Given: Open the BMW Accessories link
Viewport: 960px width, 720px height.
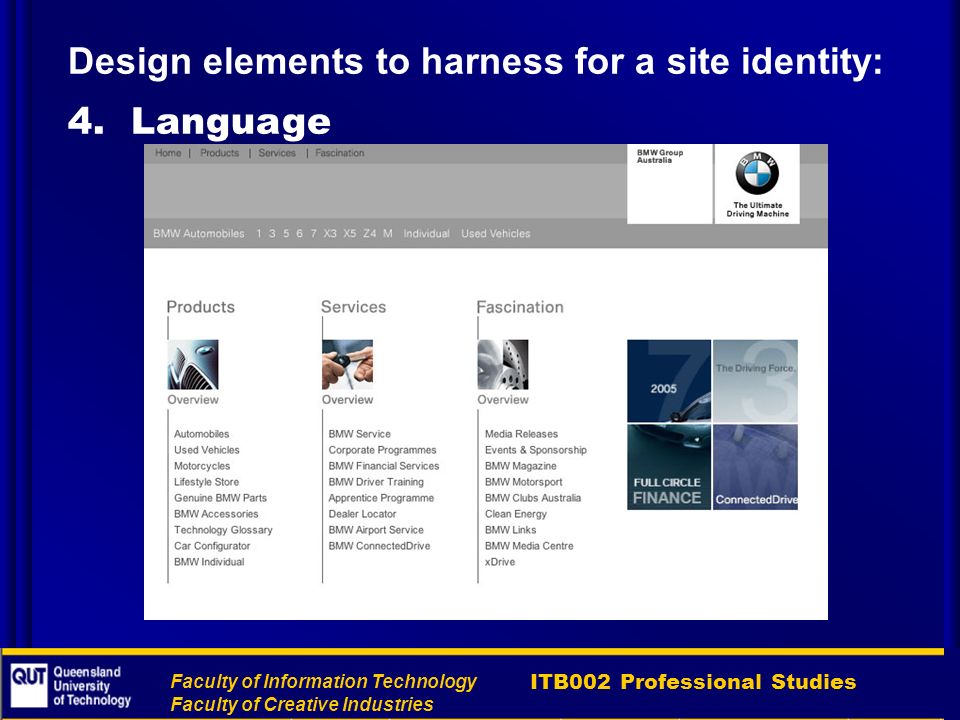Looking at the screenshot, I should click(x=216, y=514).
